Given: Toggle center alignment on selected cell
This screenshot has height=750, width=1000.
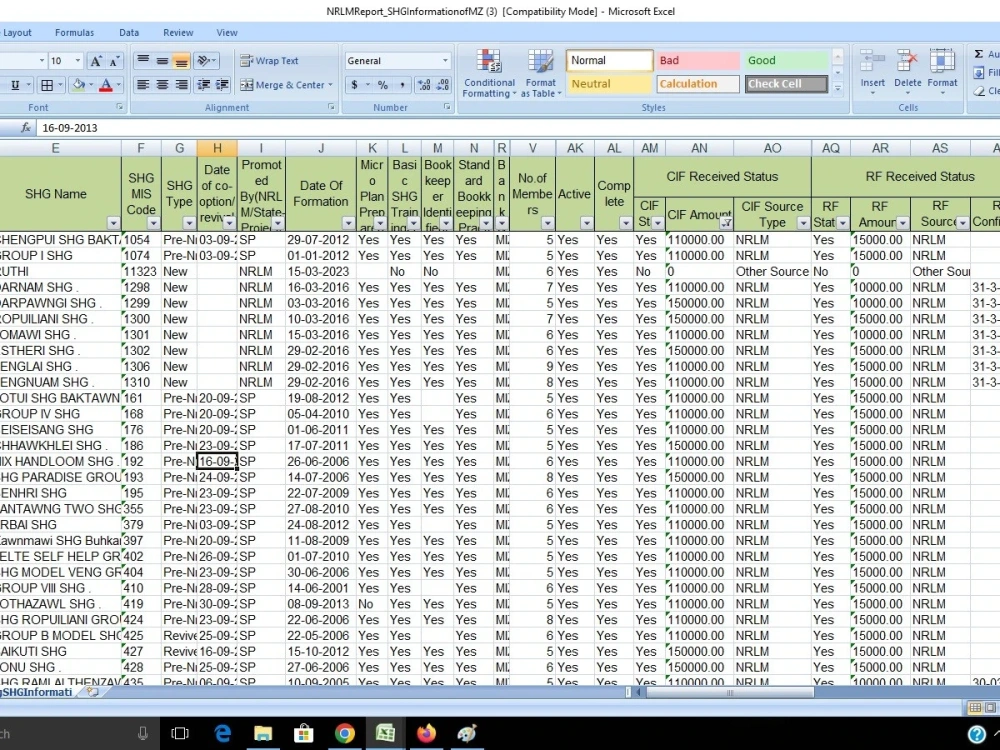Looking at the screenshot, I should (x=160, y=85).
